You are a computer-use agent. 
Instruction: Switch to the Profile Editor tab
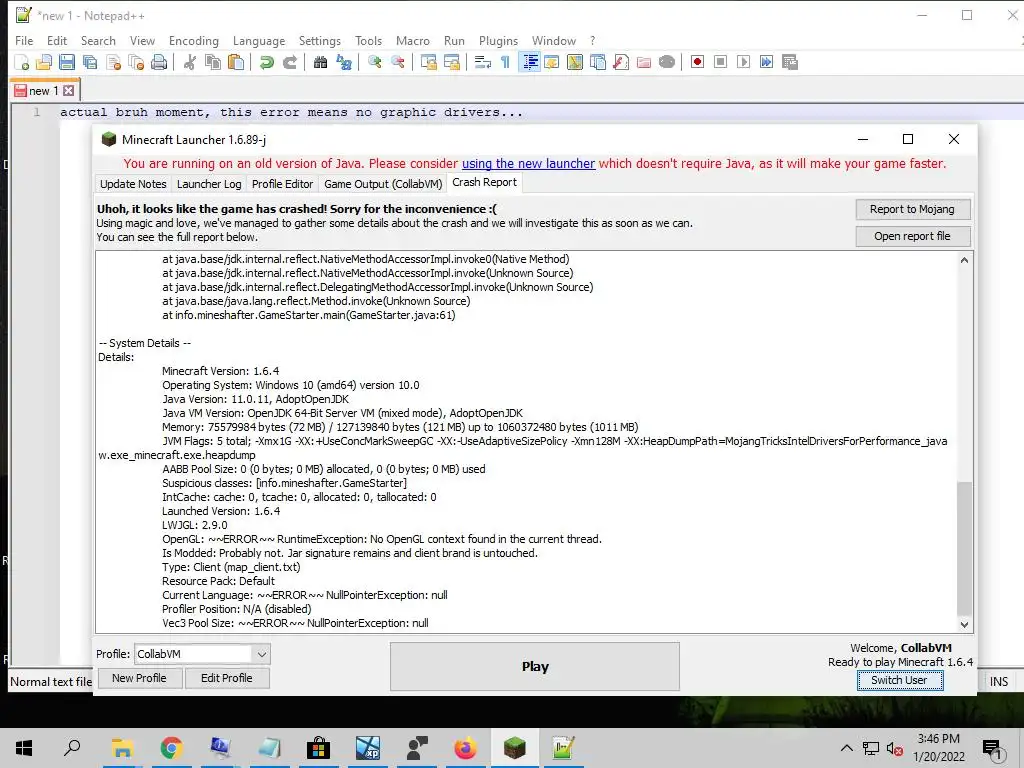(282, 184)
